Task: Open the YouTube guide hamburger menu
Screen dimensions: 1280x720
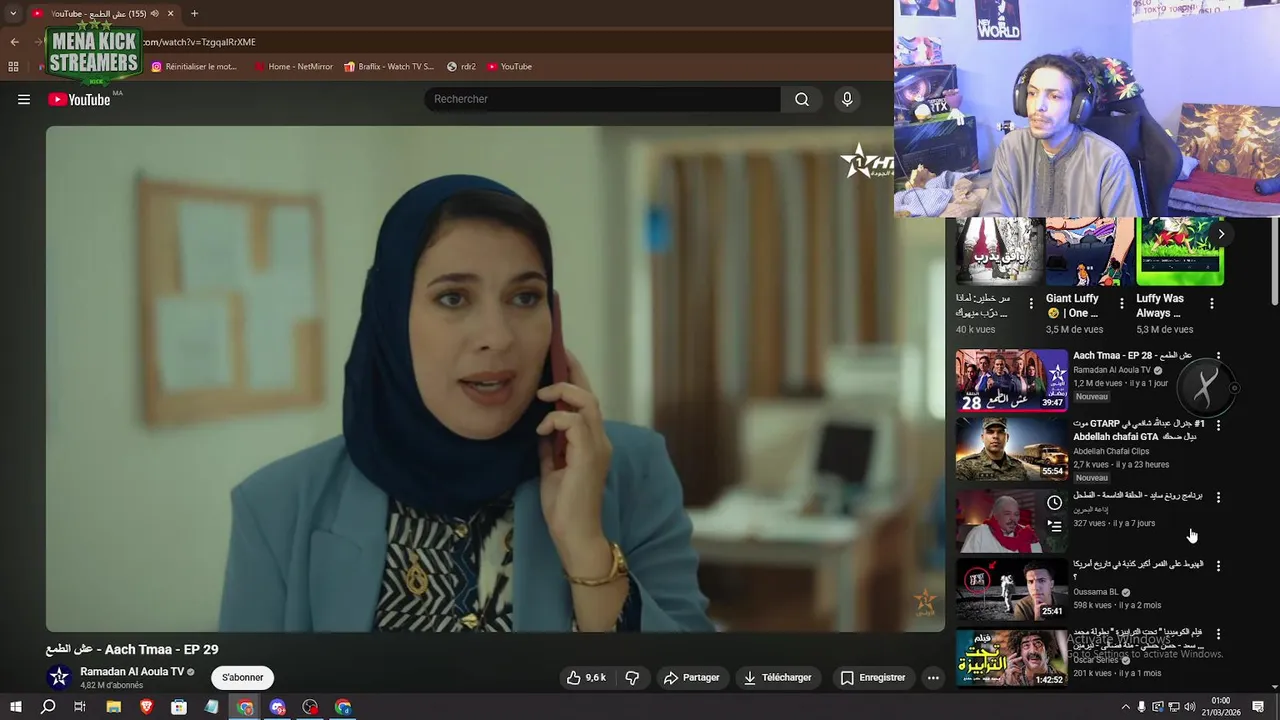Action: point(24,99)
